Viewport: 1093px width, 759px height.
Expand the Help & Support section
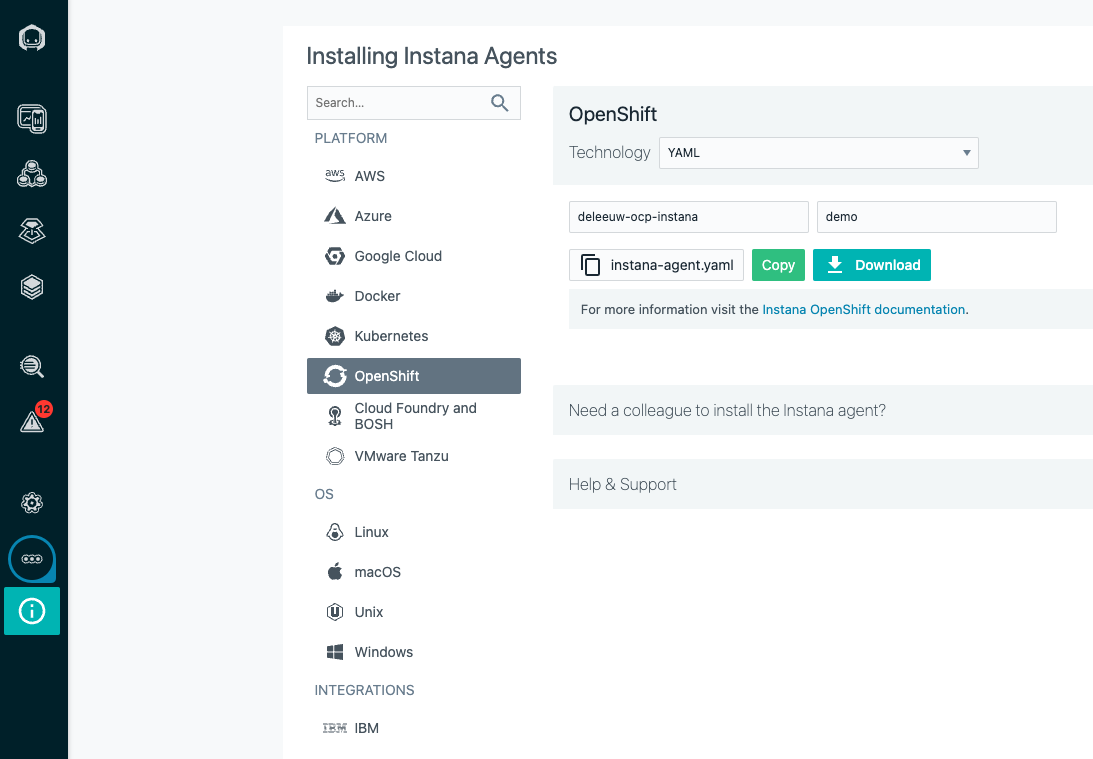point(823,484)
